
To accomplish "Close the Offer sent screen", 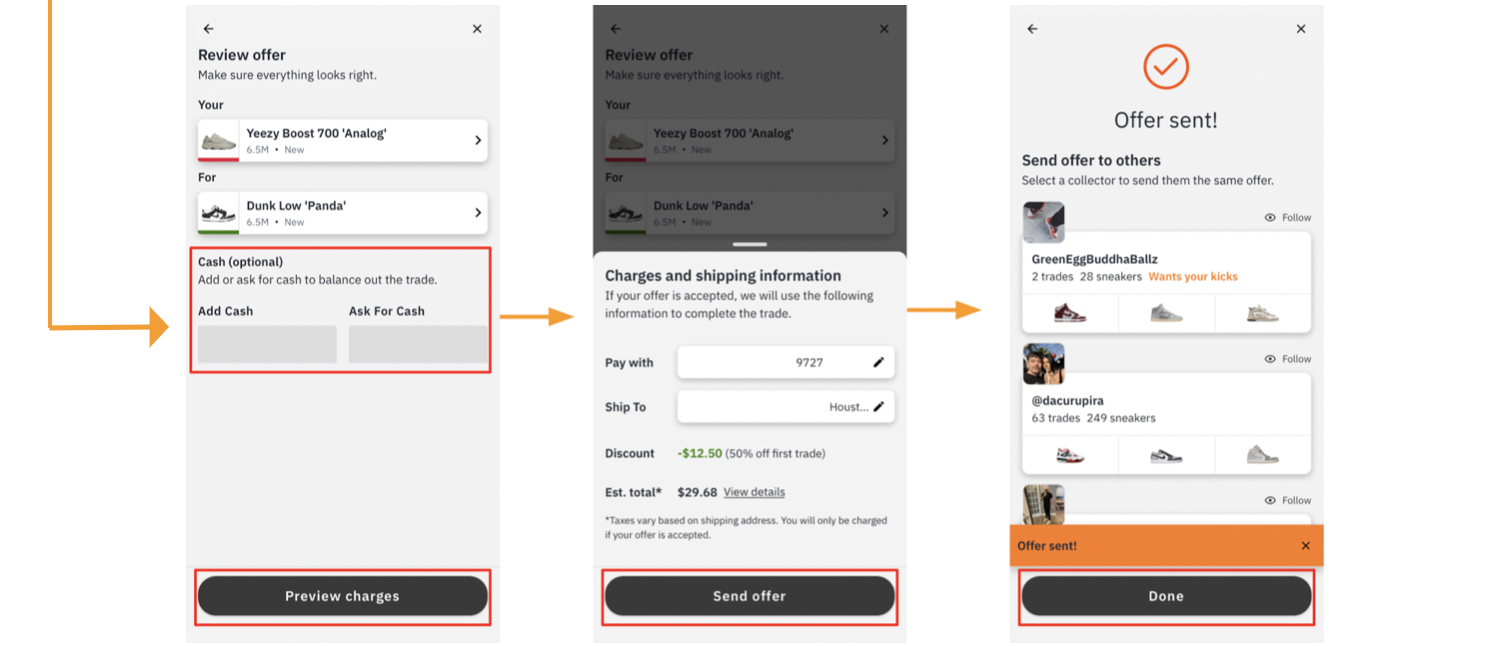I will [x=1301, y=29].
